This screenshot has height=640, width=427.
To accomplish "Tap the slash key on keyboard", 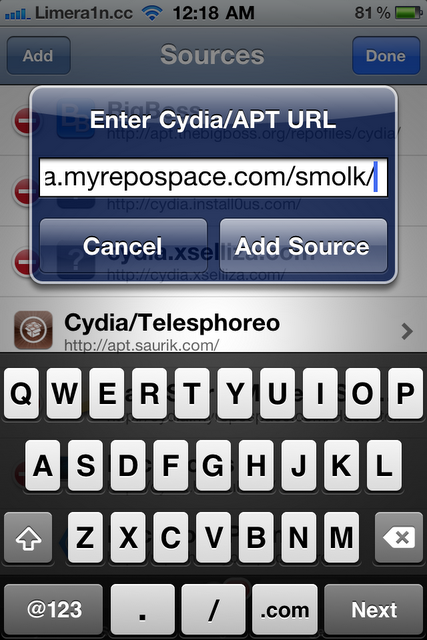I will pyautogui.click(x=214, y=610).
